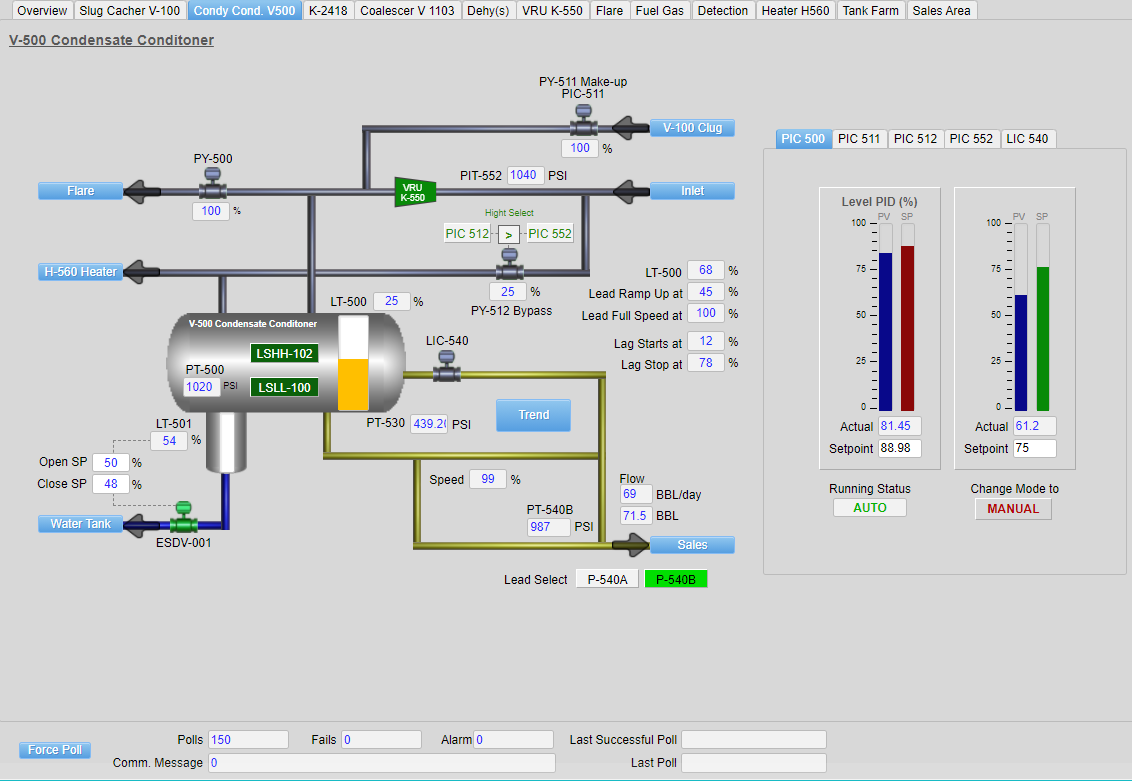
Task: Click the AUTO running status indicator
Action: click(x=870, y=507)
